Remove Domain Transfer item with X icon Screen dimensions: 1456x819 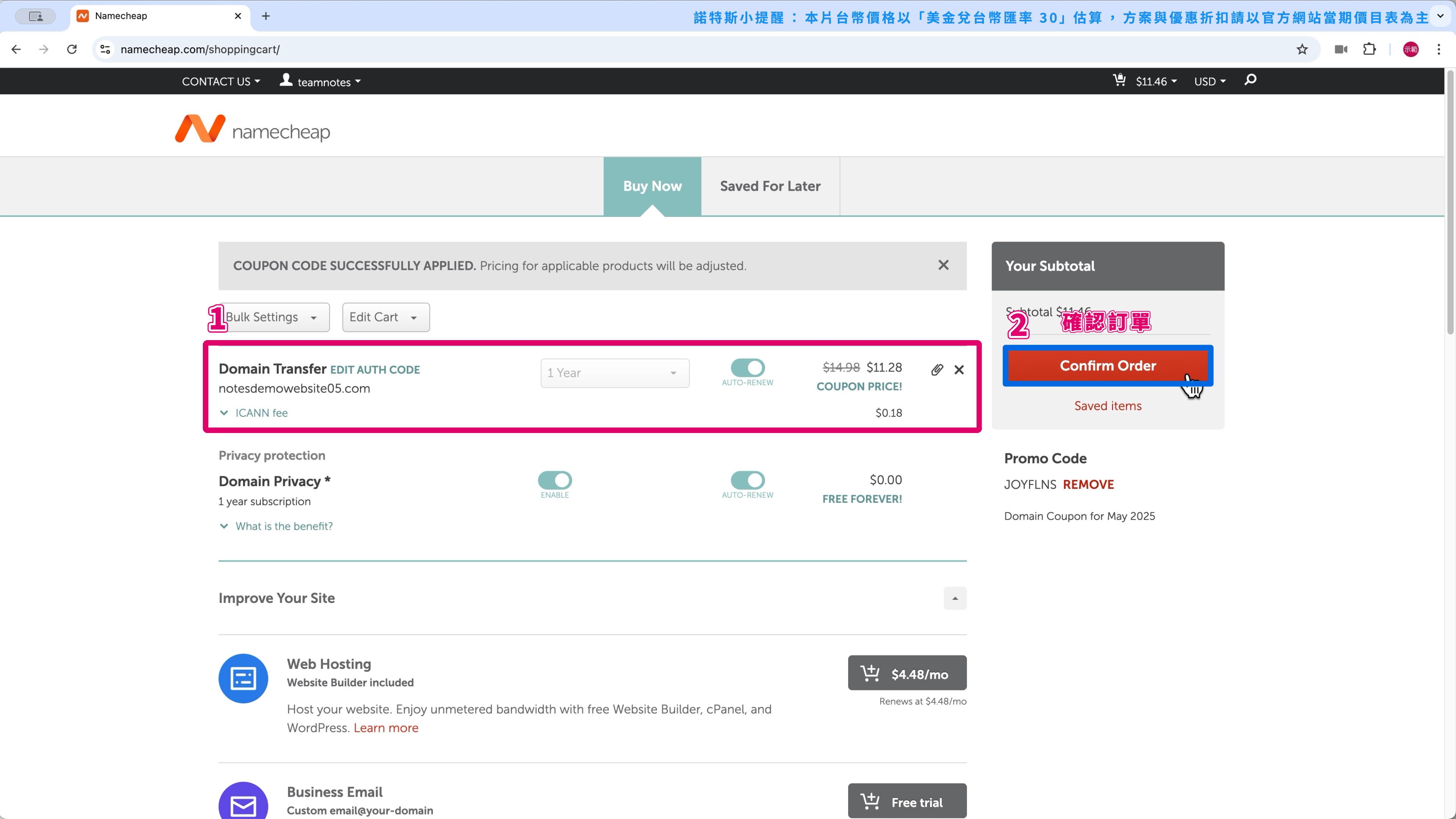[x=959, y=370]
